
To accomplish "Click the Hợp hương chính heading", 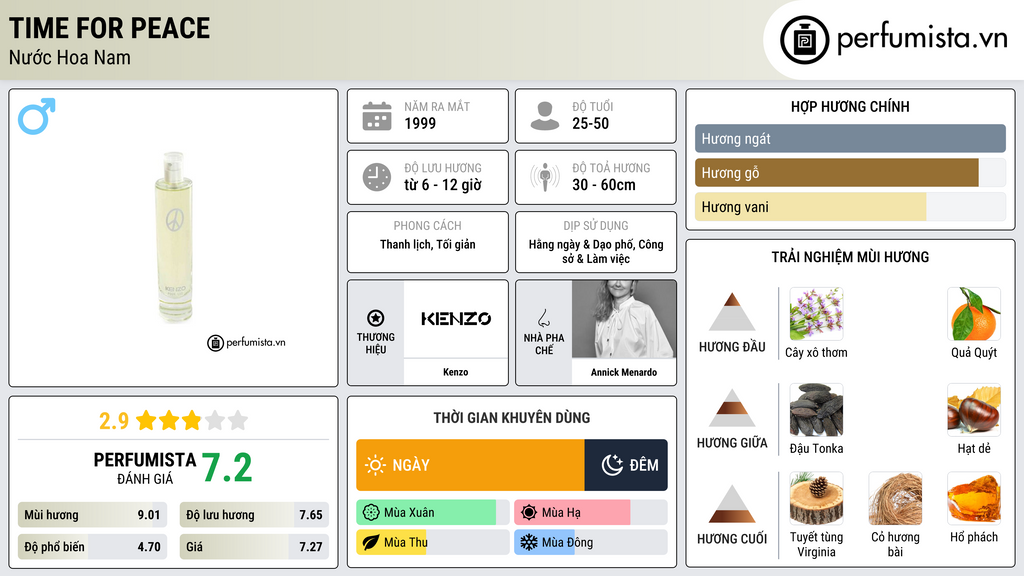I will [x=850, y=106].
